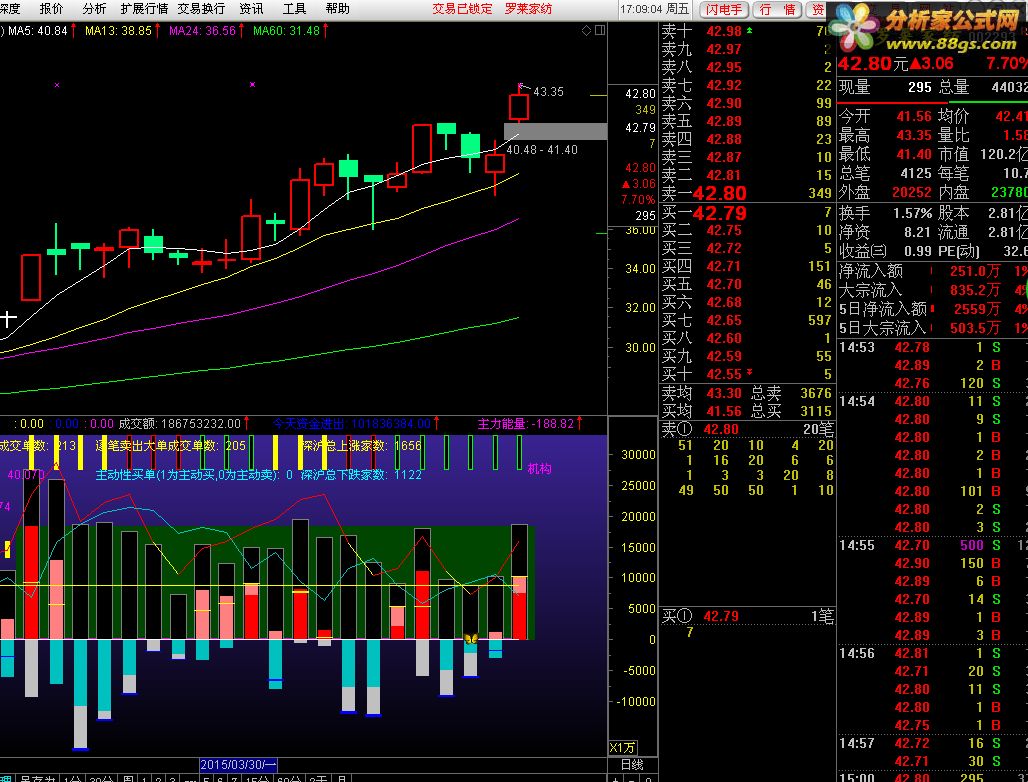This screenshot has height=782, width=1028.
Task: Click the 今开 price 41.56 in quote panel
Action: pyautogui.click(x=914, y=116)
